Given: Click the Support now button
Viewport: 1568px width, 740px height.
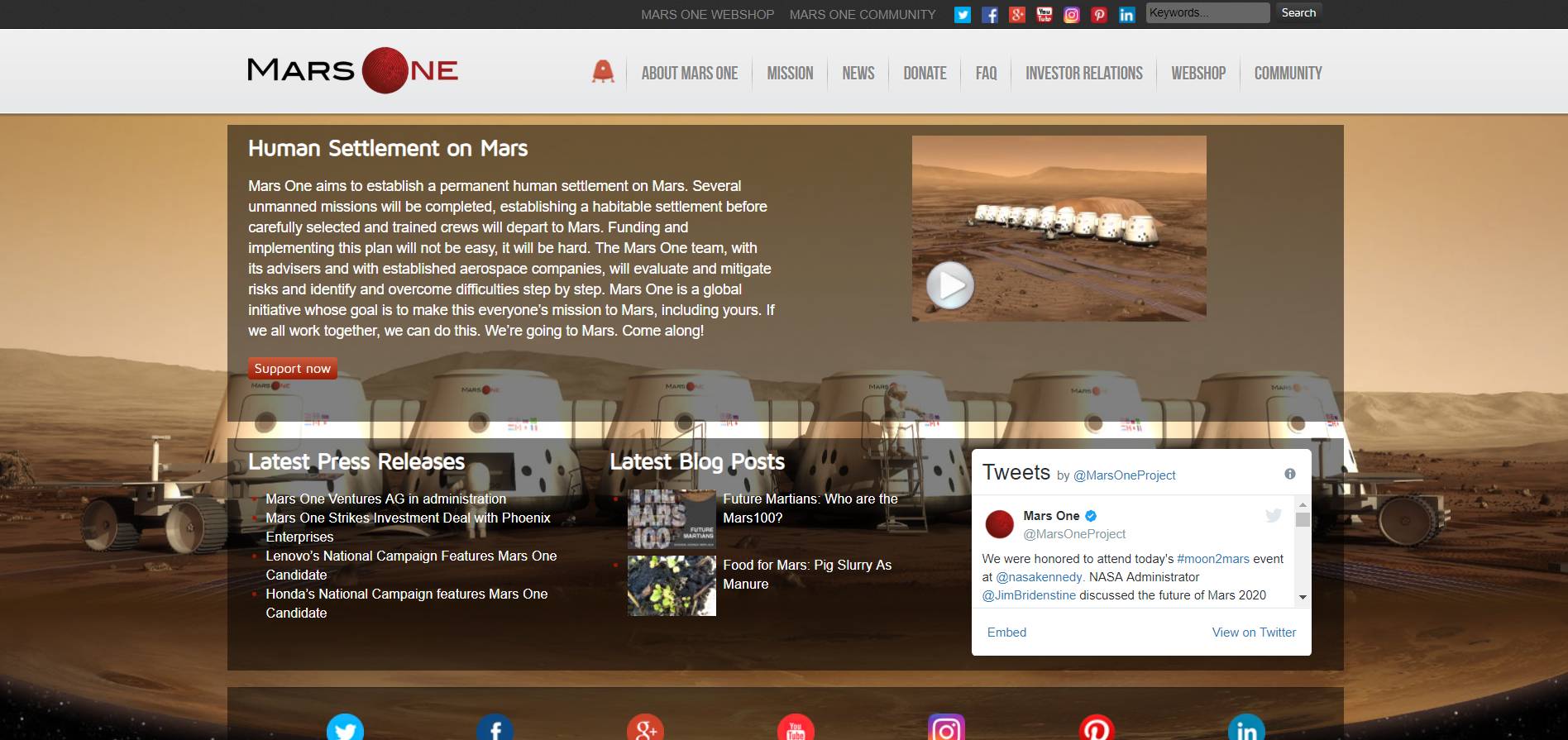Looking at the screenshot, I should point(293,368).
